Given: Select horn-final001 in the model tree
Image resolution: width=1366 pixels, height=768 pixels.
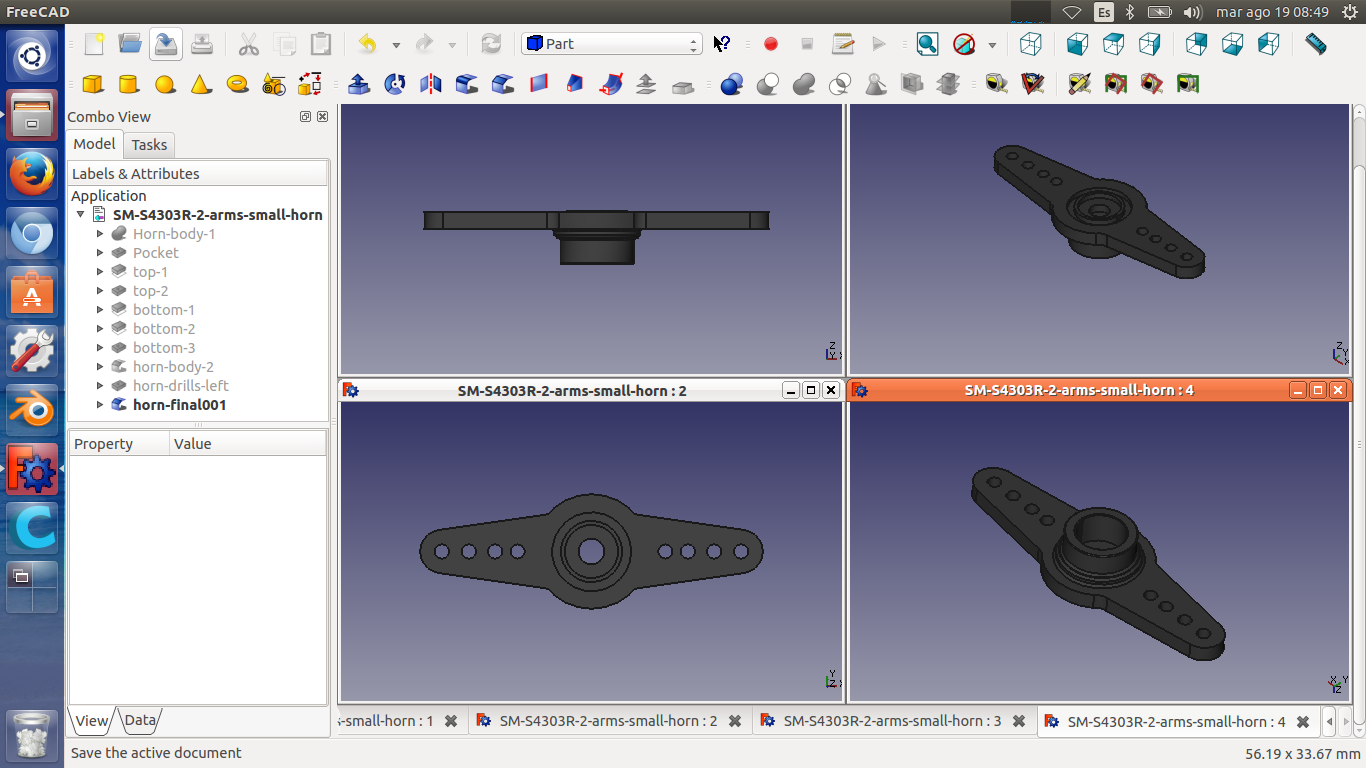Looking at the screenshot, I should point(179,405).
